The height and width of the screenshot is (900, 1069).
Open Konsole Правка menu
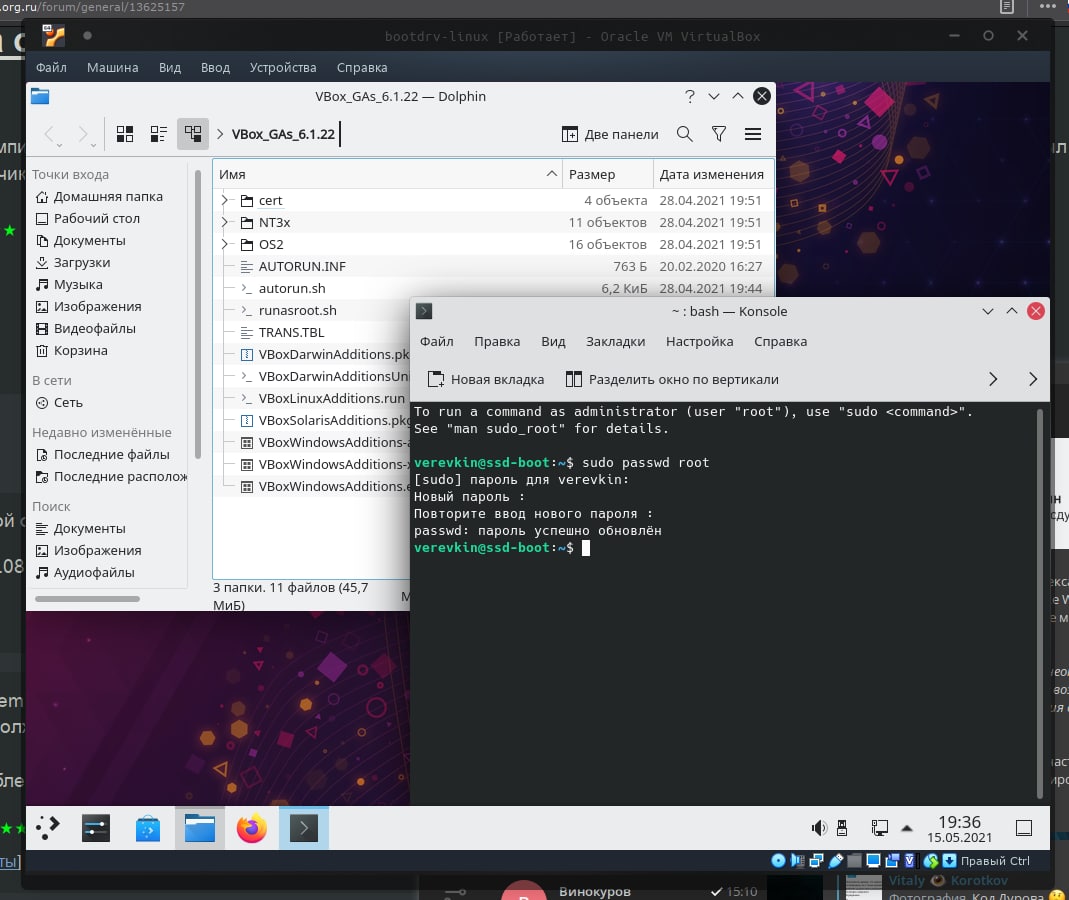pos(497,342)
